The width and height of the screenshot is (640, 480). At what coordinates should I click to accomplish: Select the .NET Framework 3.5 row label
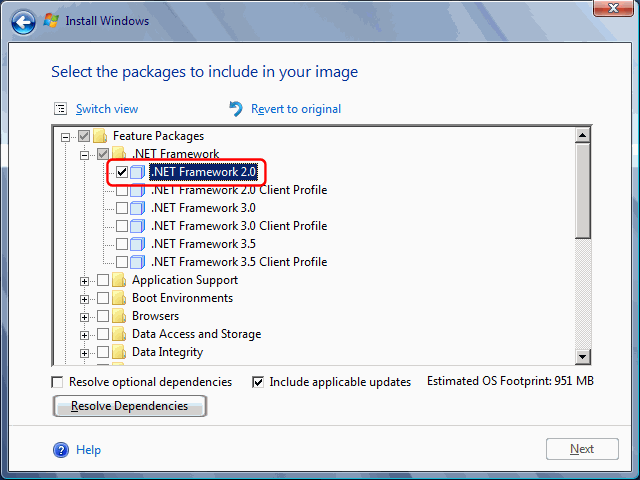pos(203,244)
